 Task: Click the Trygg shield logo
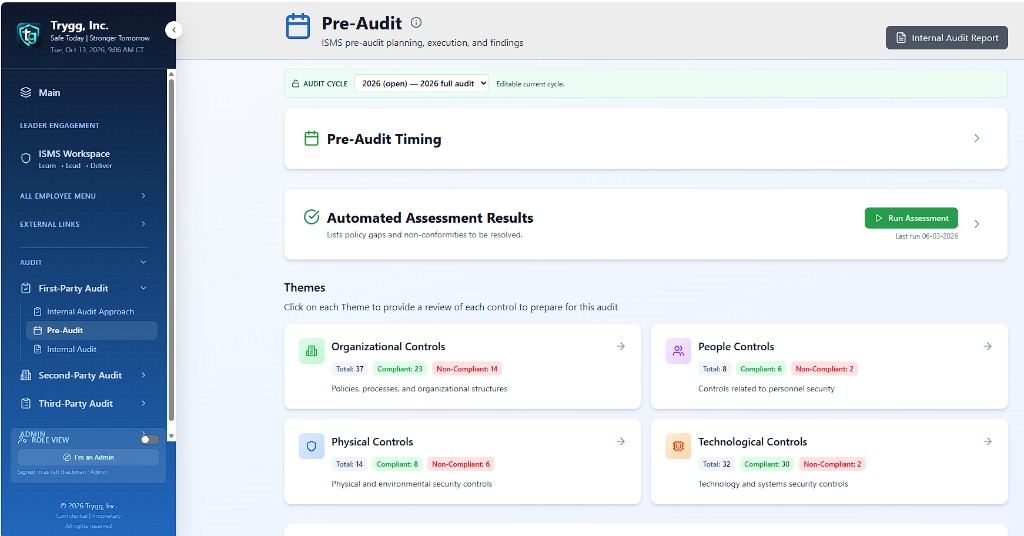[x=28, y=34]
